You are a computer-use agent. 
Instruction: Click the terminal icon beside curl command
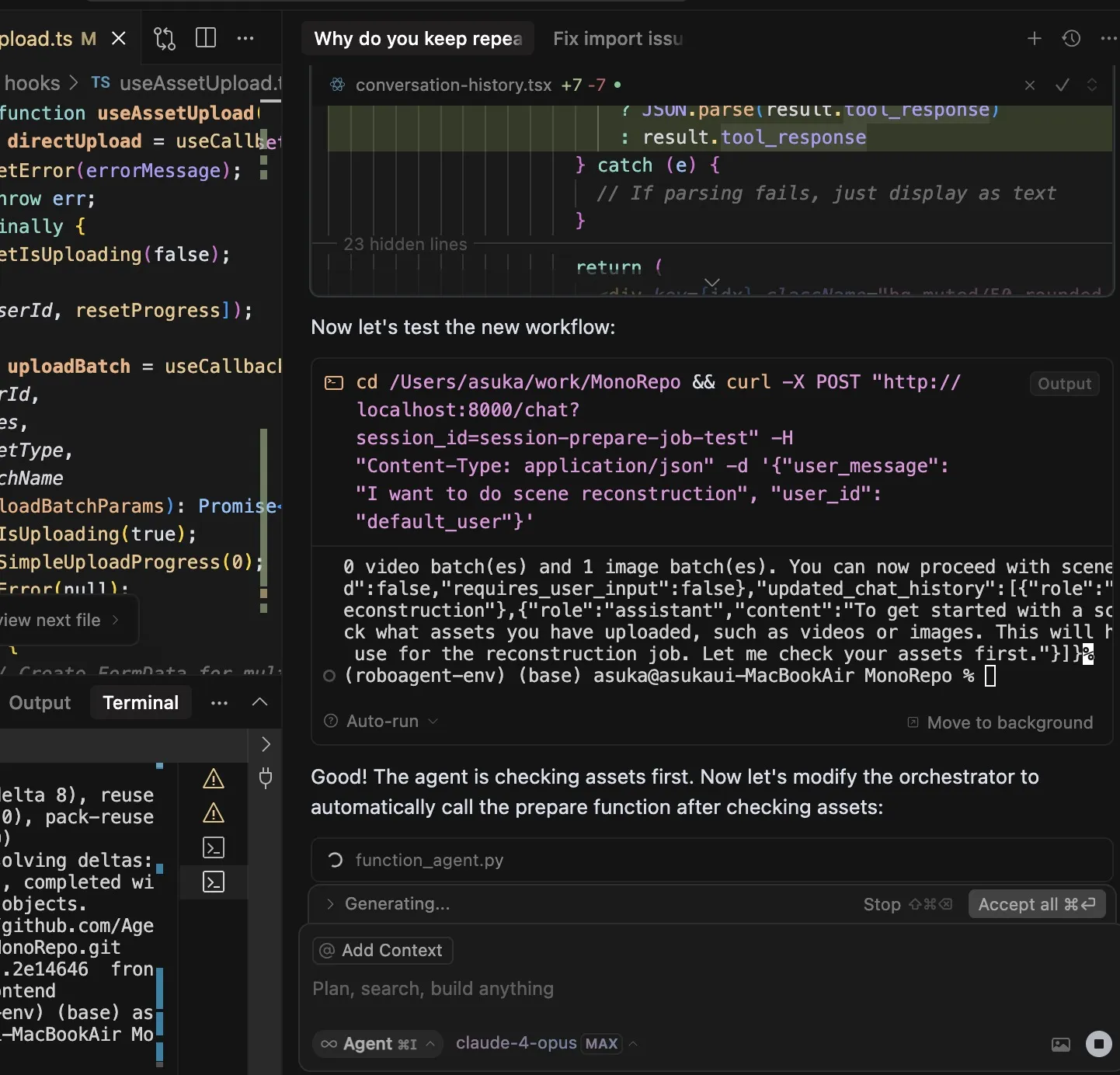click(x=334, y=383)
